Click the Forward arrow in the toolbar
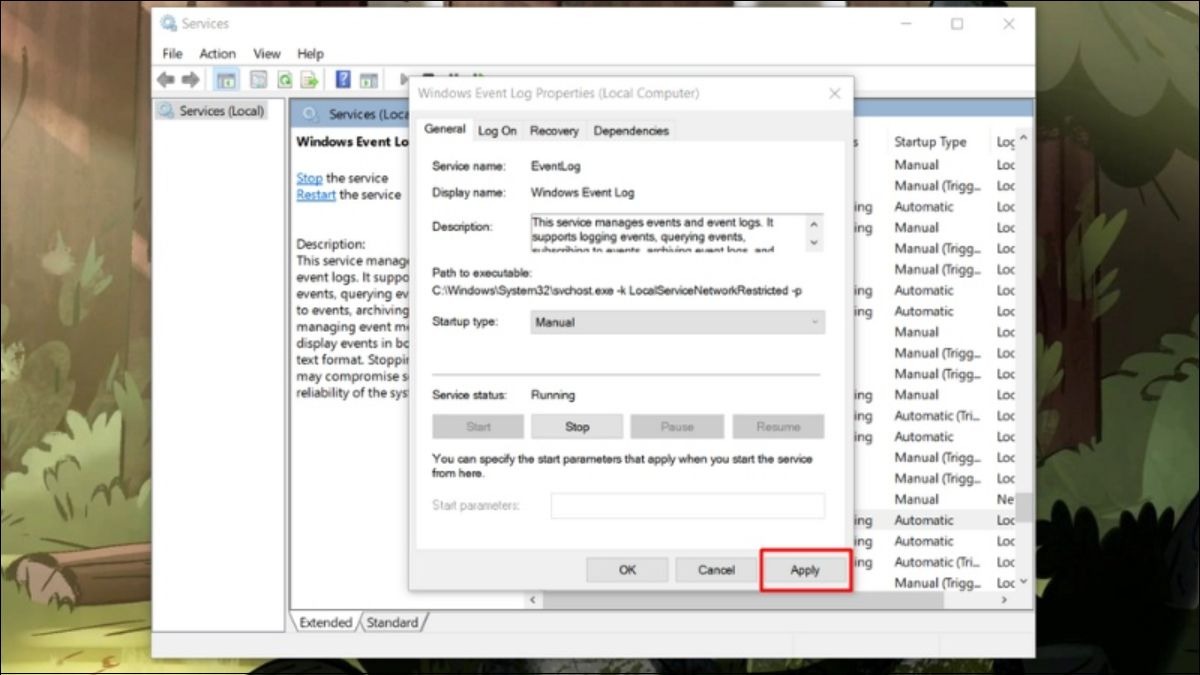This screenshot has height=675, width=1200. [190, 80]
